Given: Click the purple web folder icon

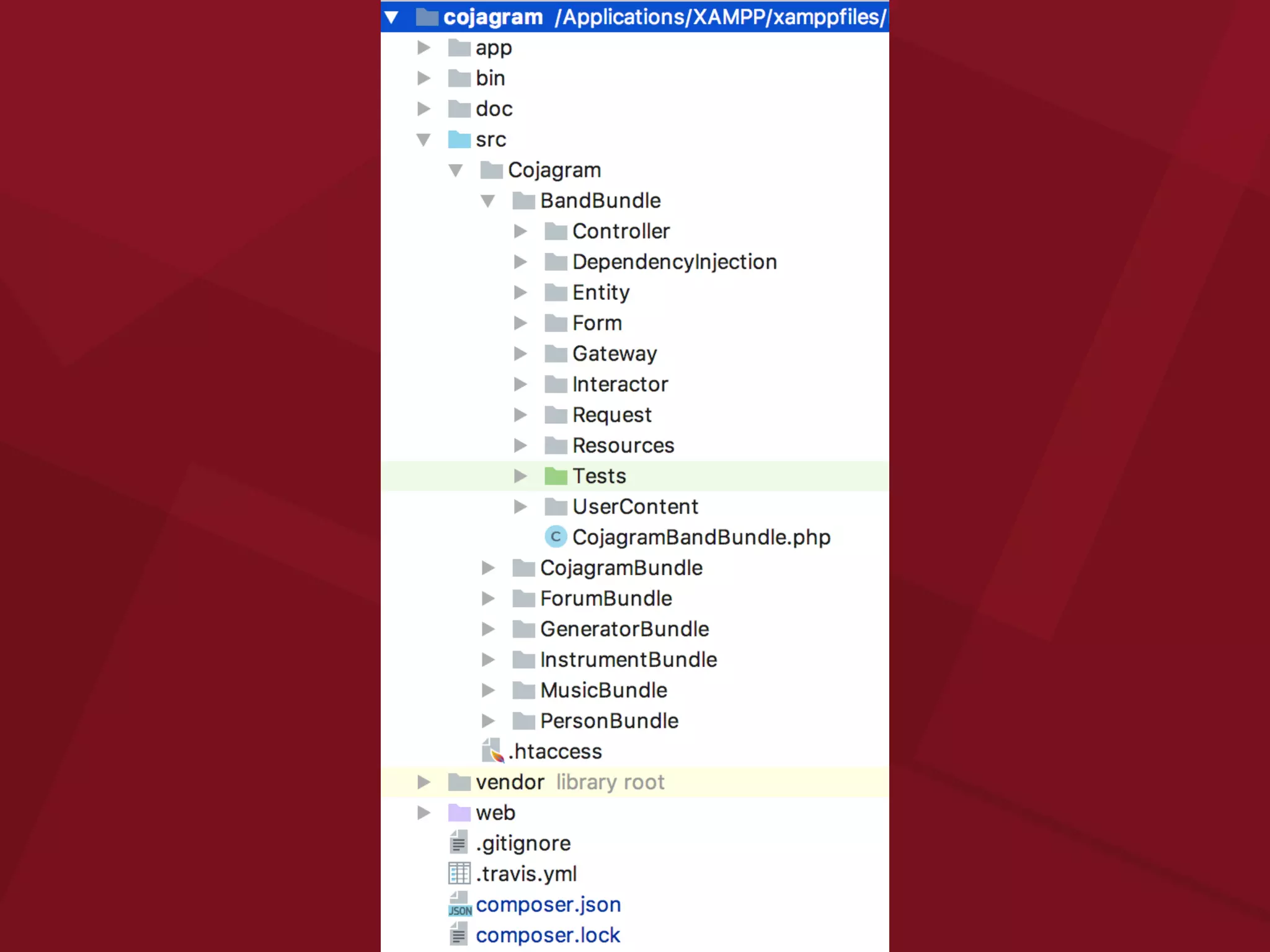Looking at the screenshot, I should [460, 813].
